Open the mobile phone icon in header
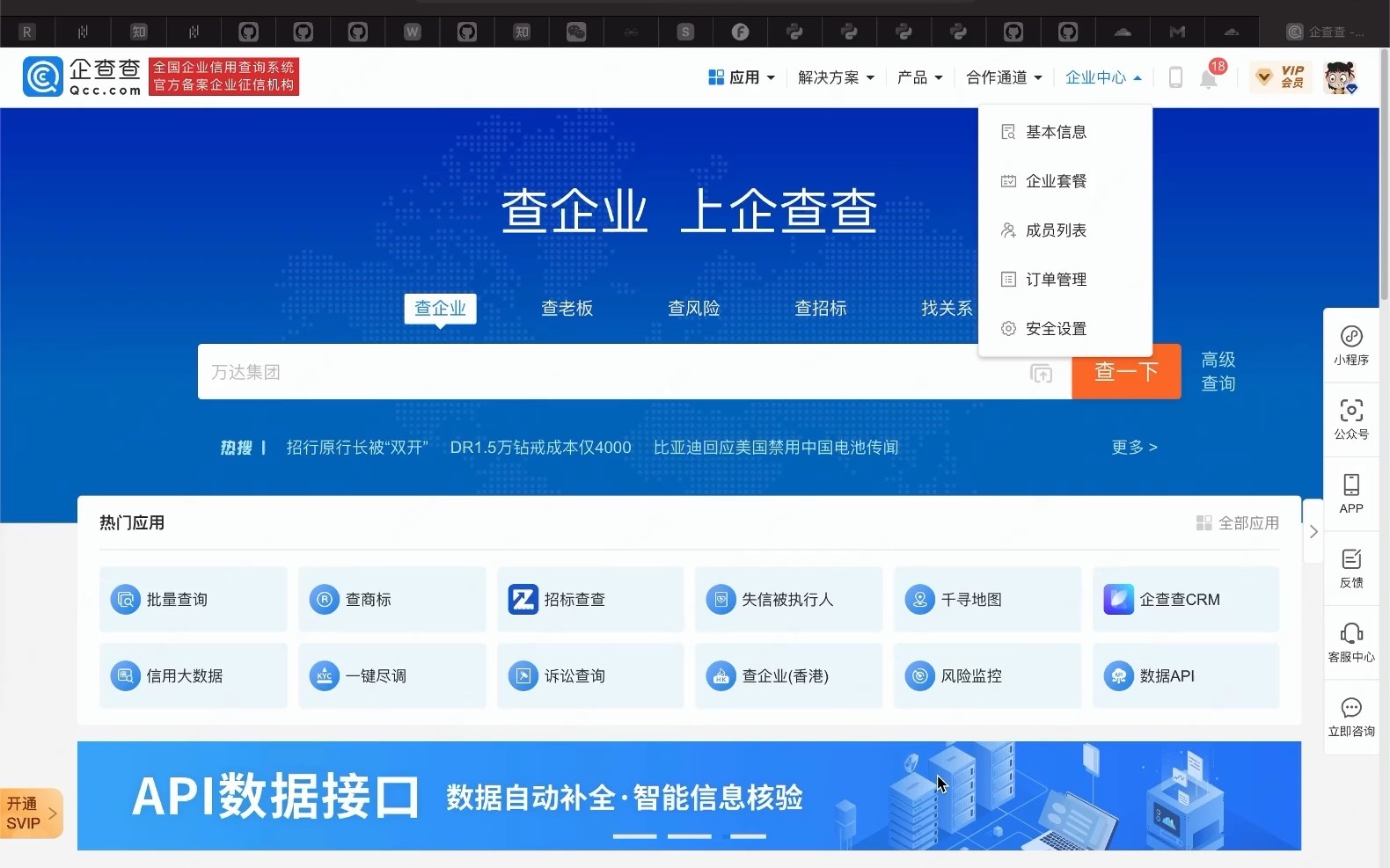 point(1175,77)
